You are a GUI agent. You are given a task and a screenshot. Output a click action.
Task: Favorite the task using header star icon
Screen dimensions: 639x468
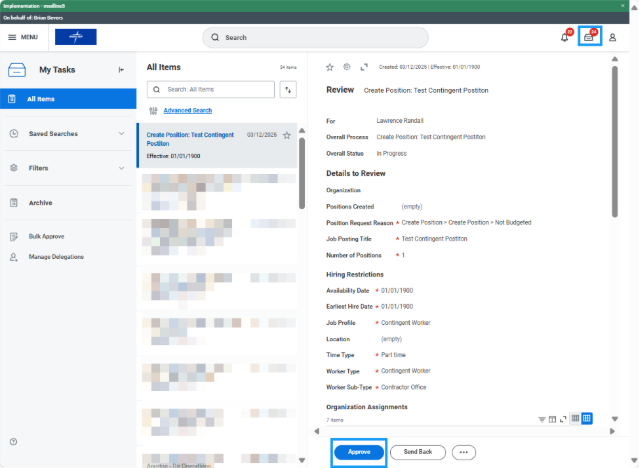330,67
